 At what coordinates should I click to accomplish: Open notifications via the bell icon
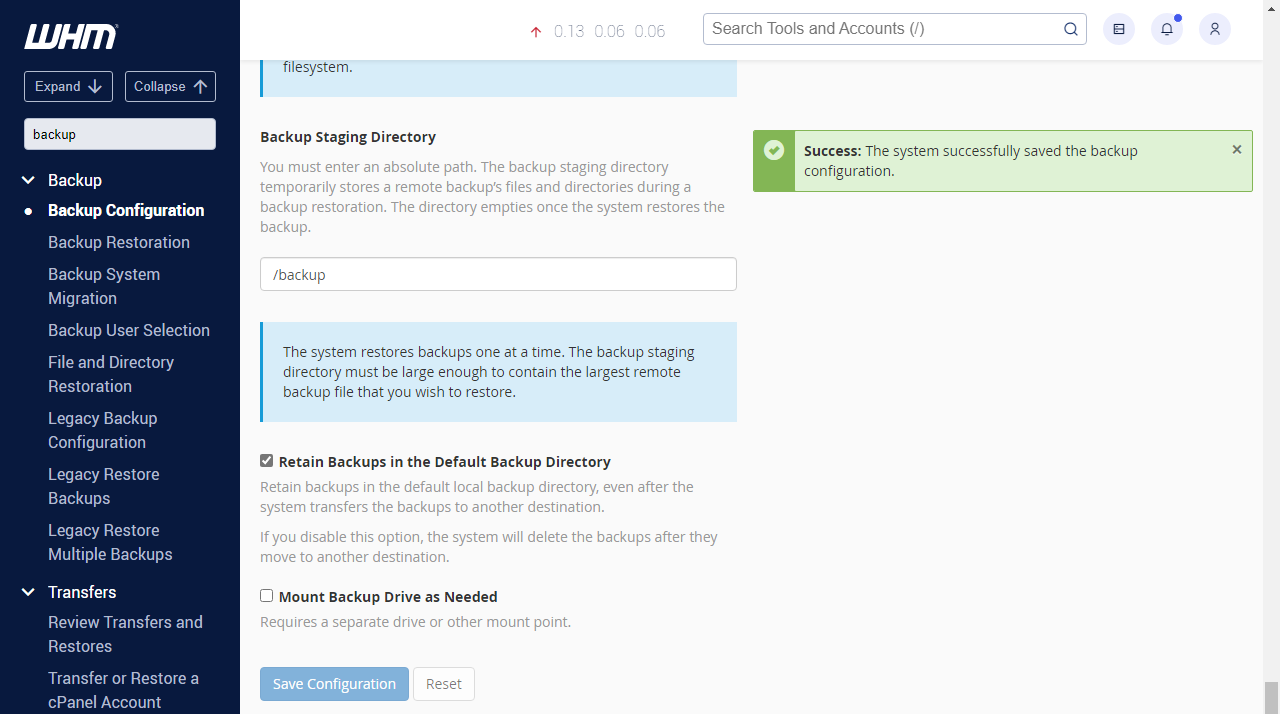point(1166,29)
